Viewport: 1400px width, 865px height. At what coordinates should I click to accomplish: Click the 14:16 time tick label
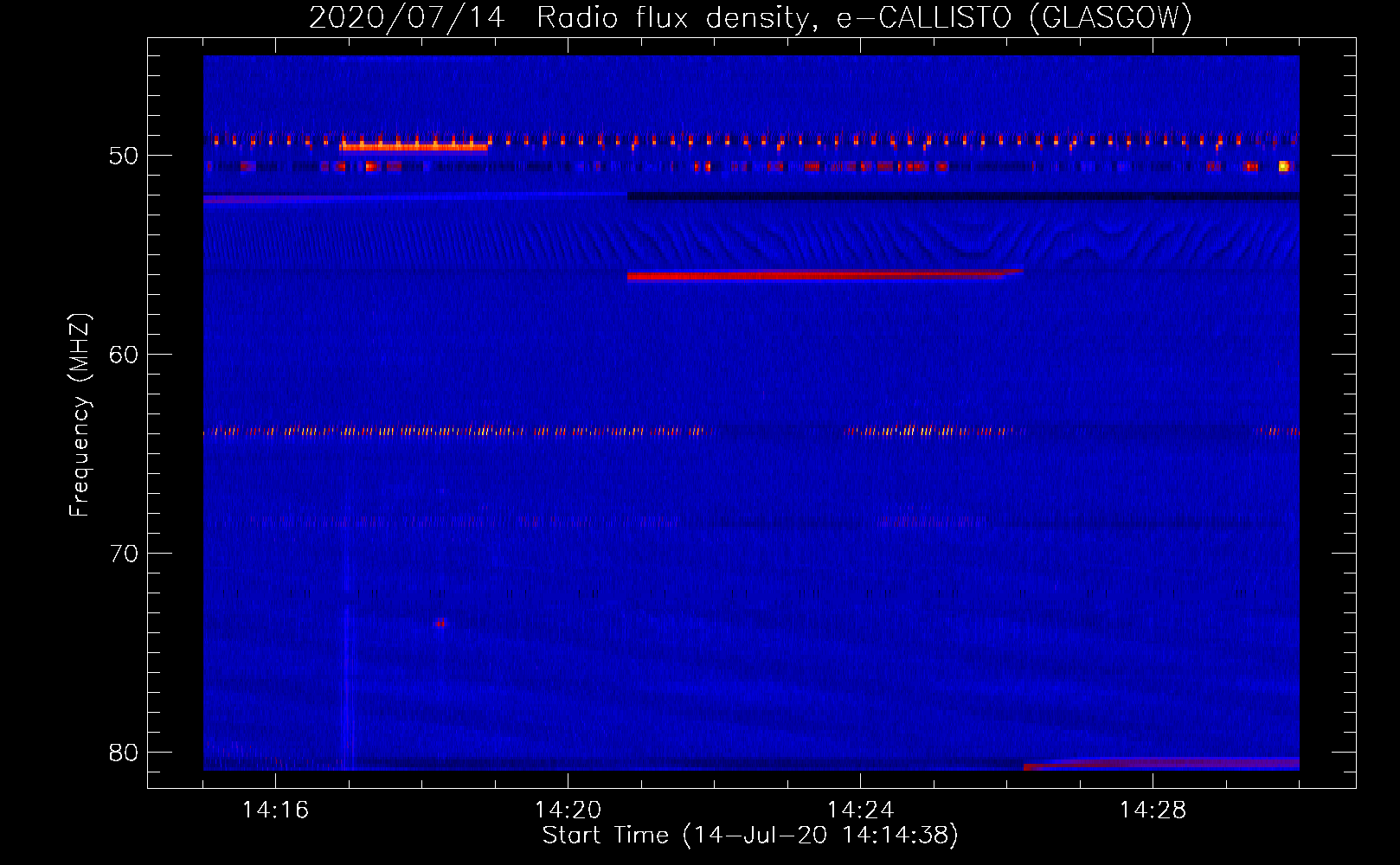[275, 811]
